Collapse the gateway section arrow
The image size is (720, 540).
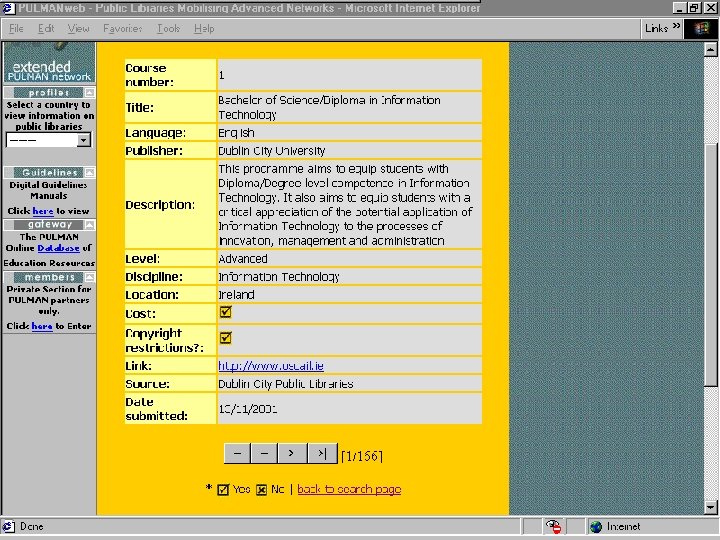(x=90, y=225)
